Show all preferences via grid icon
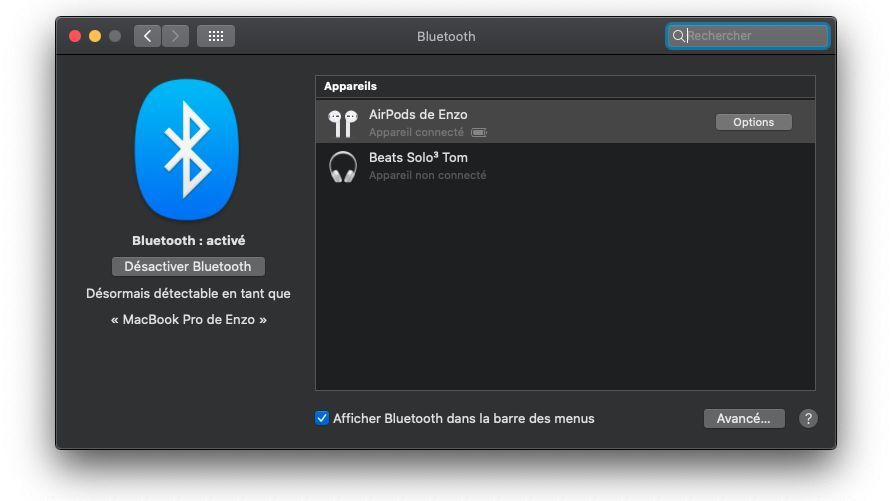 [215, 36]
